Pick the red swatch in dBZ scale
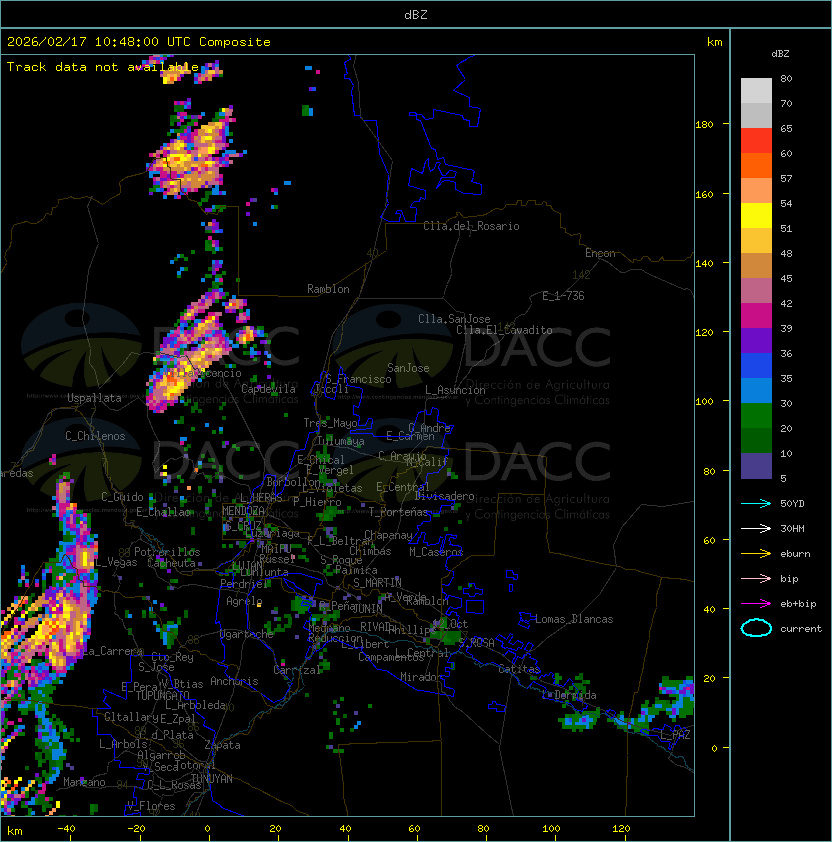Viewport: 832px width, 842px height. pos(756,141)
